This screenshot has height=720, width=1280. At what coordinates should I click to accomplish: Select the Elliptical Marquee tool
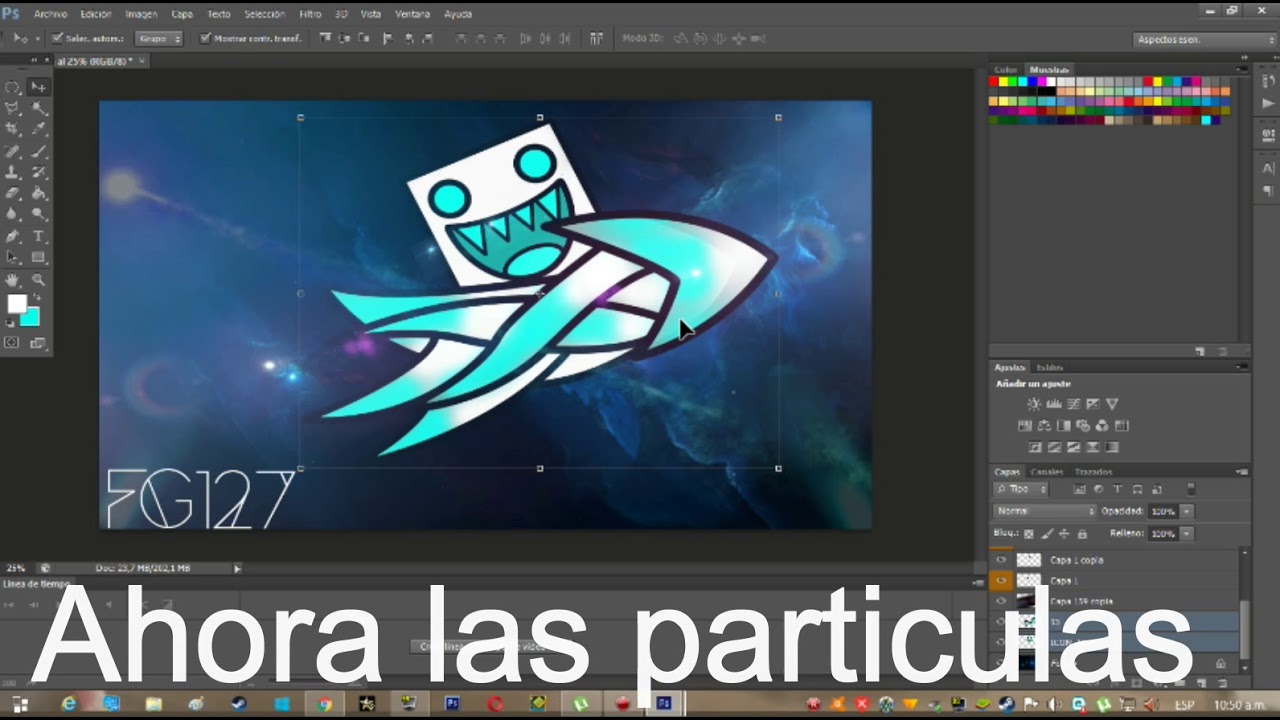[13, 88]
